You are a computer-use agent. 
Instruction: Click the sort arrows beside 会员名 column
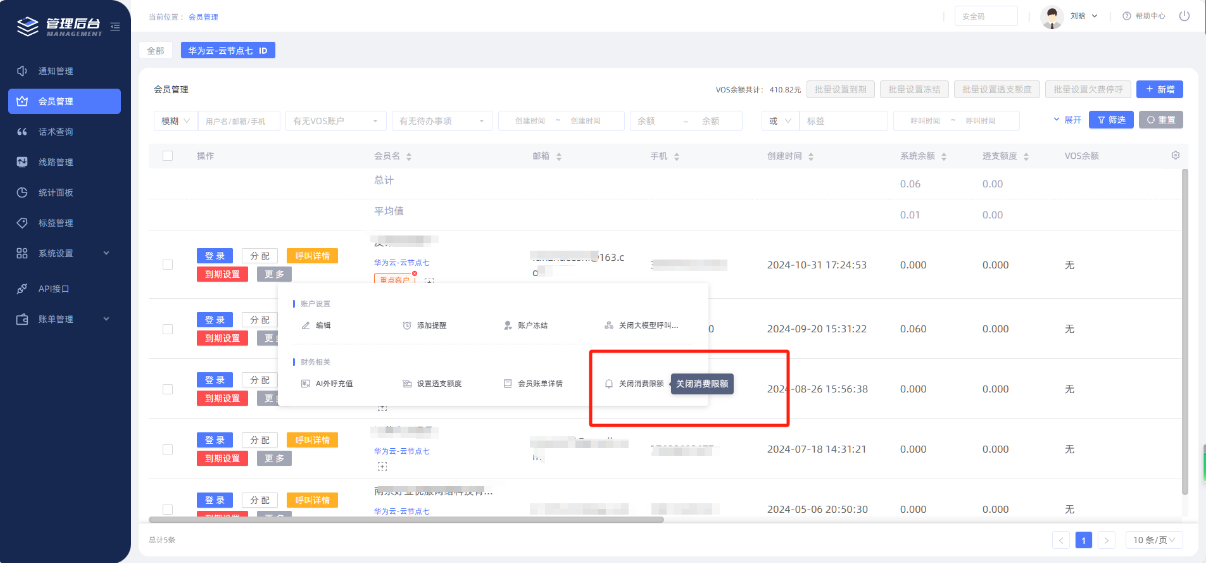click(409, 157)
